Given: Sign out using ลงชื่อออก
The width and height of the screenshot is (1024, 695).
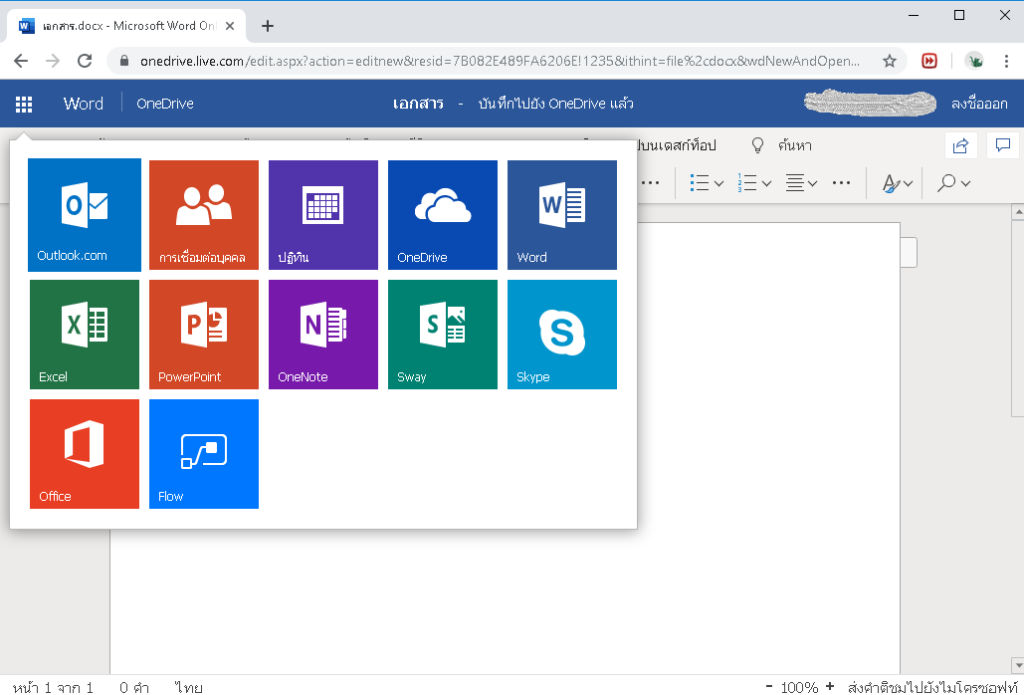Looking at the screenshot, I should [x=980, y=104].
